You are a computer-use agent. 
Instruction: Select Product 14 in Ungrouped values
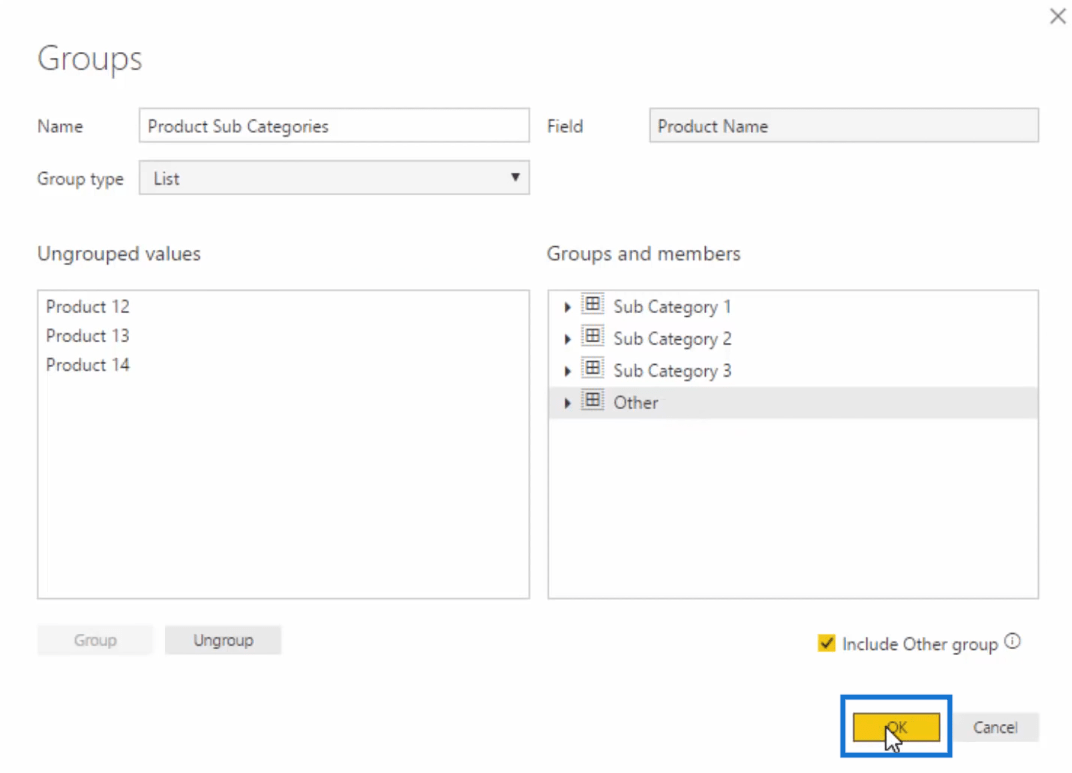pyautogui.click(x=88, y=365)
